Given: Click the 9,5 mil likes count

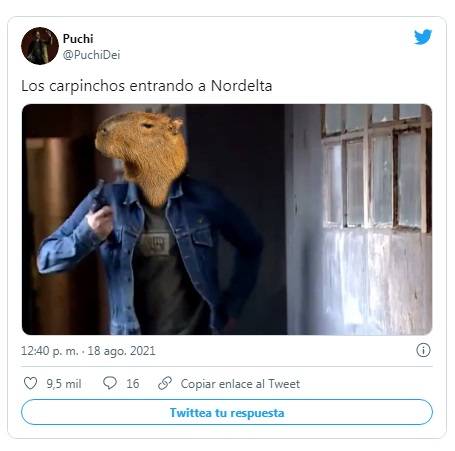Looking at the screenshot, I should pyautogui.click(x=64, y=384).
